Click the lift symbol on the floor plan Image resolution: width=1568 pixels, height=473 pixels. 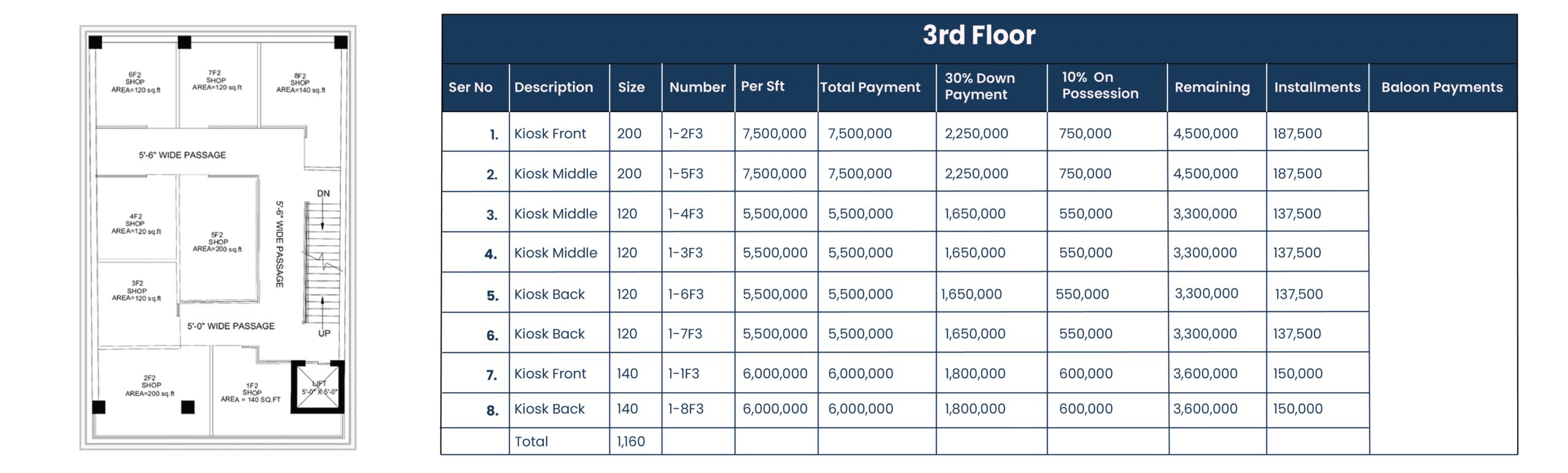click(318, 387)
